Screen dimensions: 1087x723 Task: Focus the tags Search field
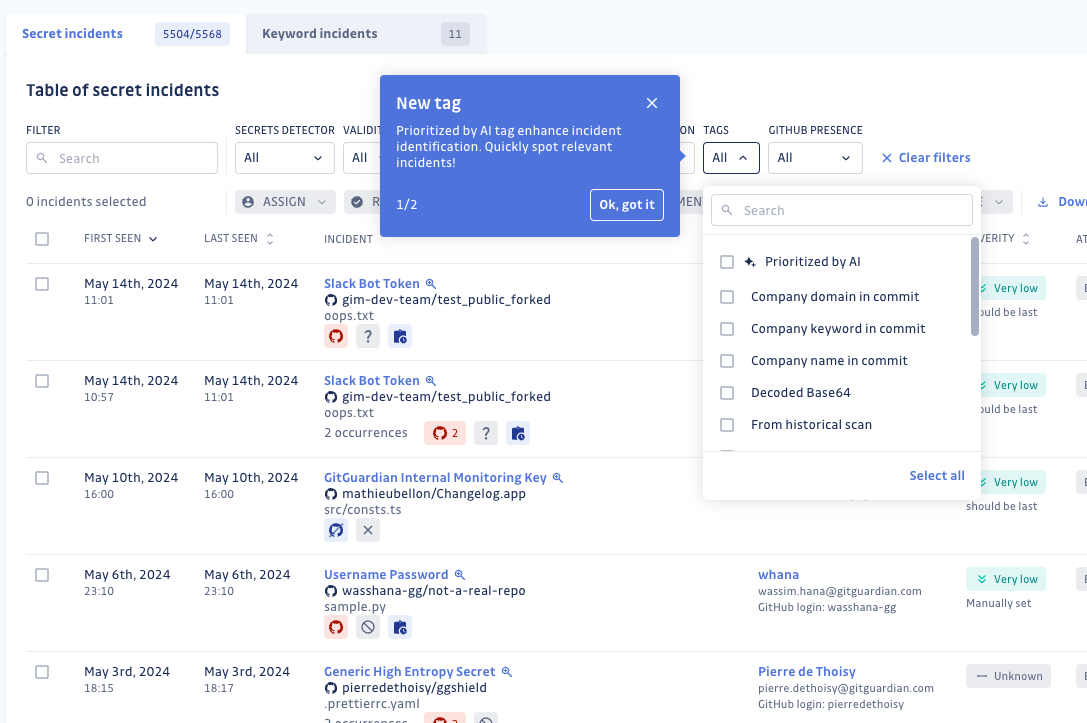842,210
